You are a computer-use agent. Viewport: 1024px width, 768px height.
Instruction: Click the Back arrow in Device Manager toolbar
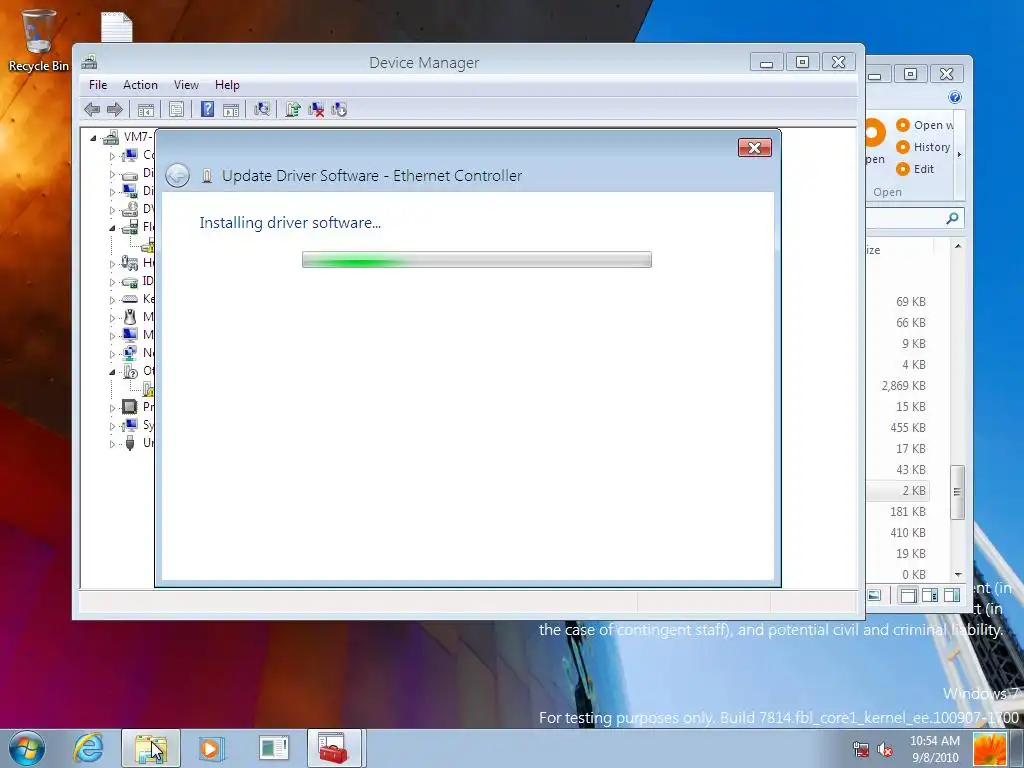point(92,110)
